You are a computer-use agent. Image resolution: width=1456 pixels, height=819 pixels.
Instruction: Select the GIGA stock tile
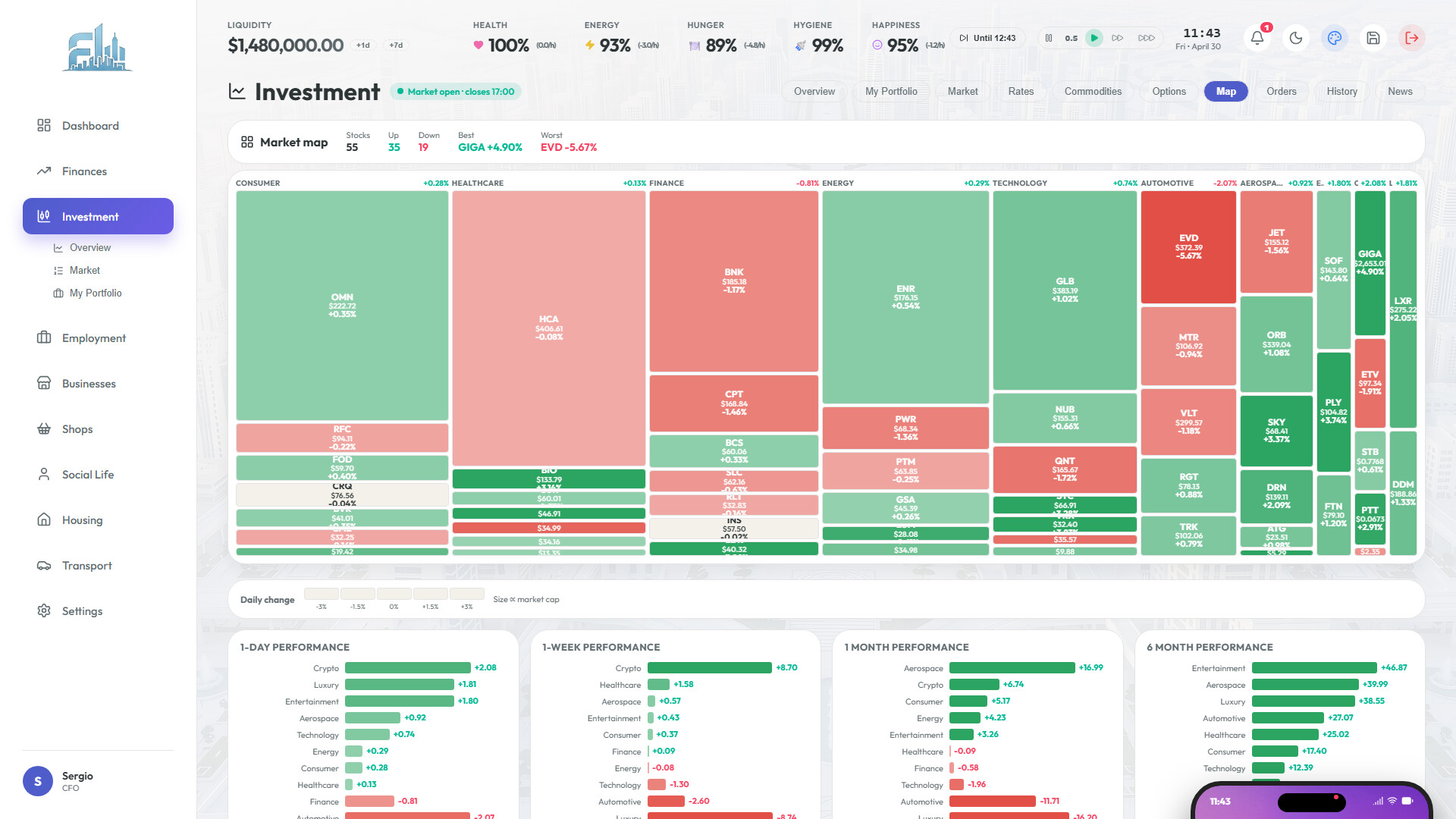1370,262
